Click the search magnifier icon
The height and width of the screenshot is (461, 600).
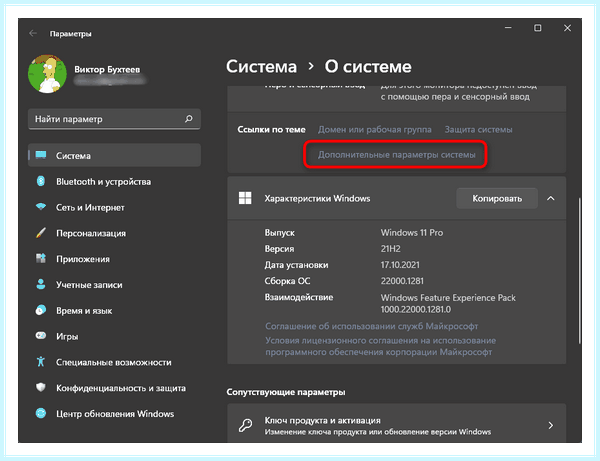pyautogui.click(x=189, y=119)
